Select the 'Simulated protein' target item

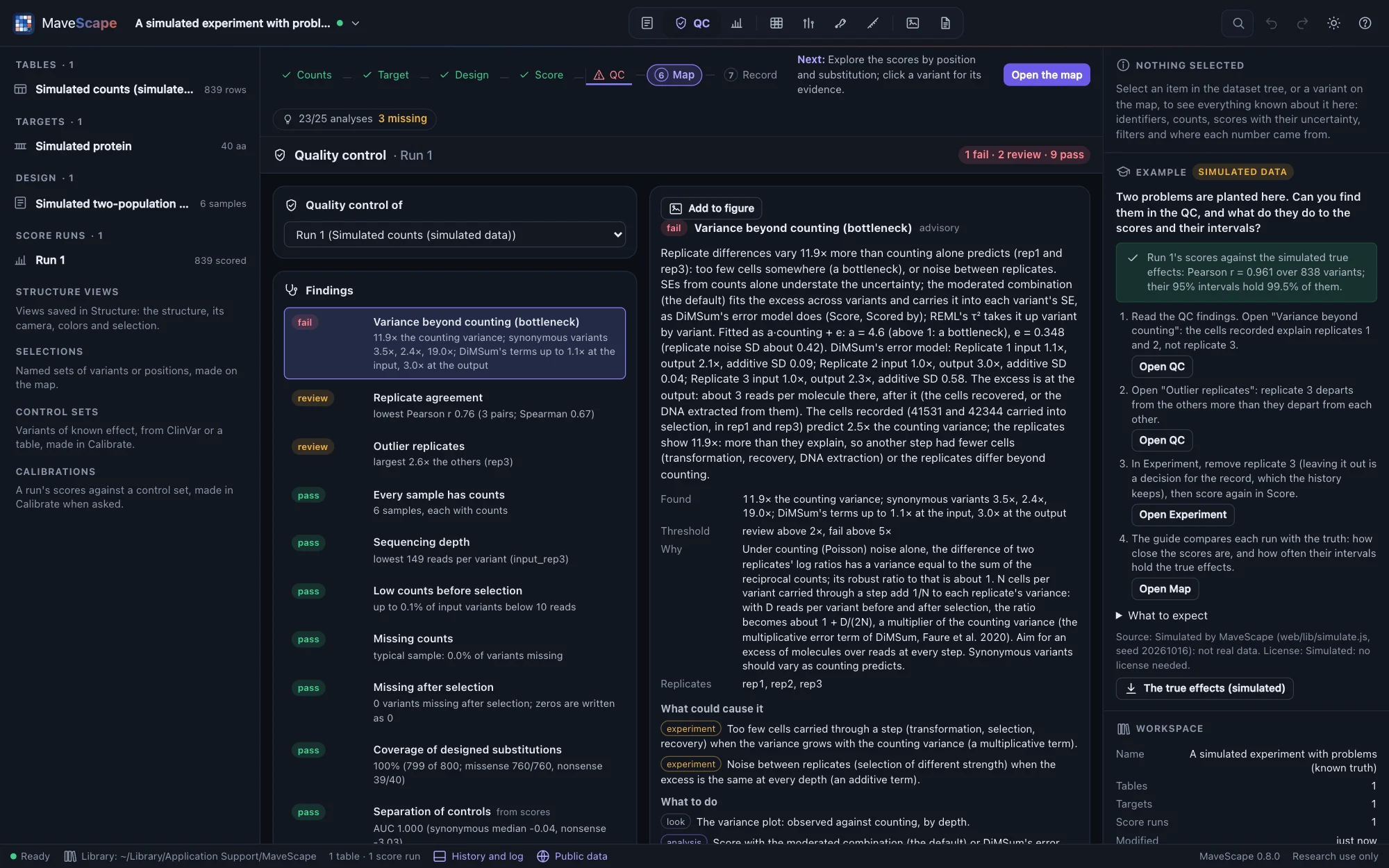click(x=131, y=147)
